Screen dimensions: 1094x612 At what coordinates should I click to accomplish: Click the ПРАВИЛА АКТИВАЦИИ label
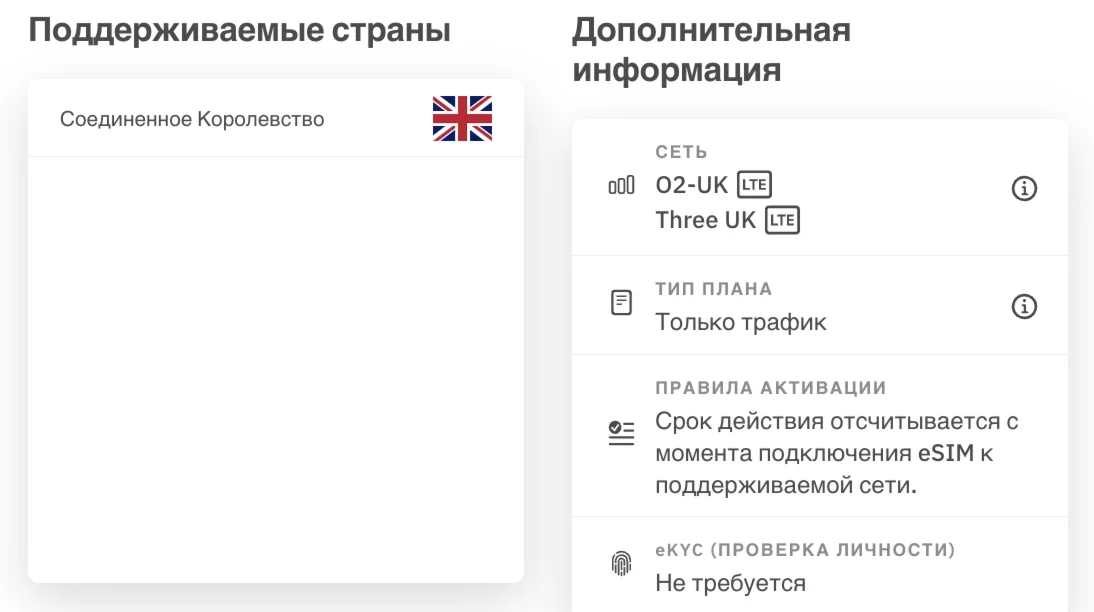(x=771, y=388)
